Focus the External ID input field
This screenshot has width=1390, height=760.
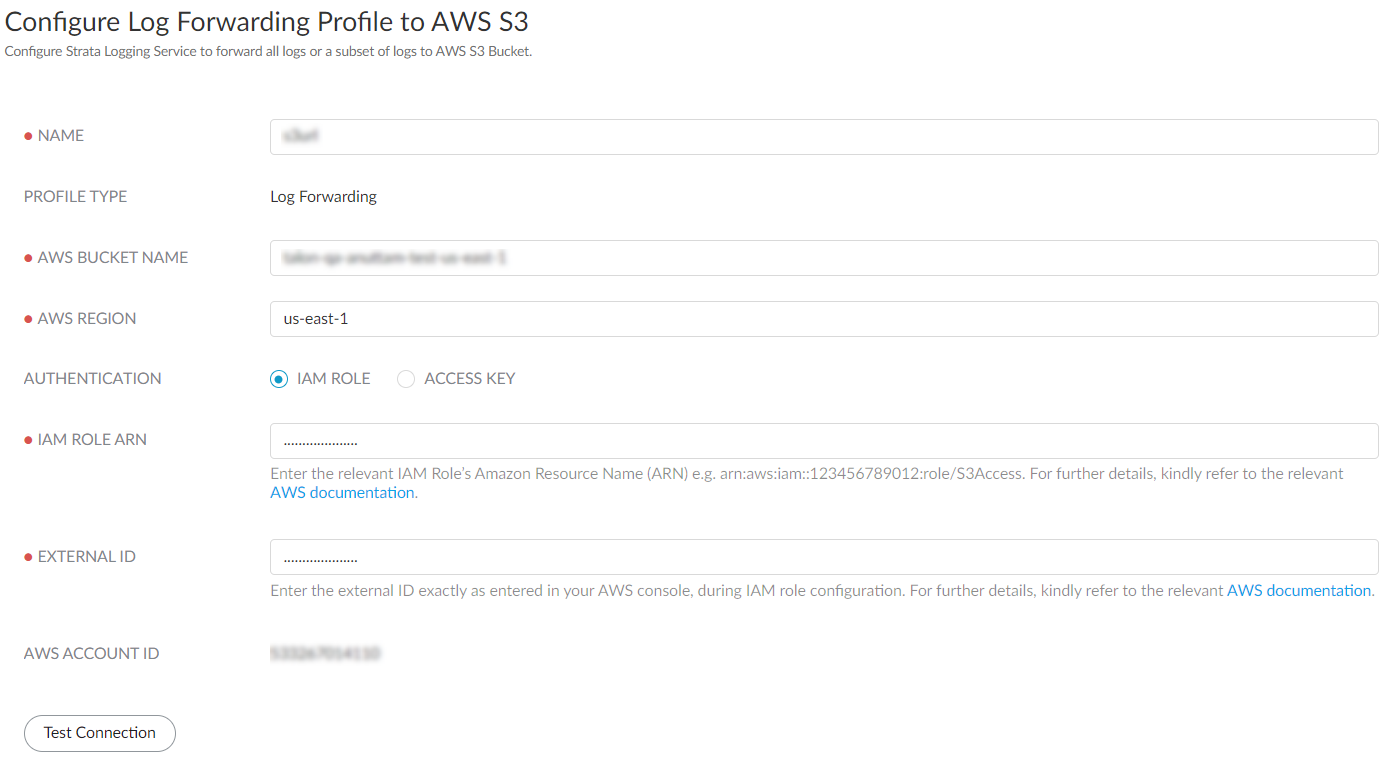824,557
